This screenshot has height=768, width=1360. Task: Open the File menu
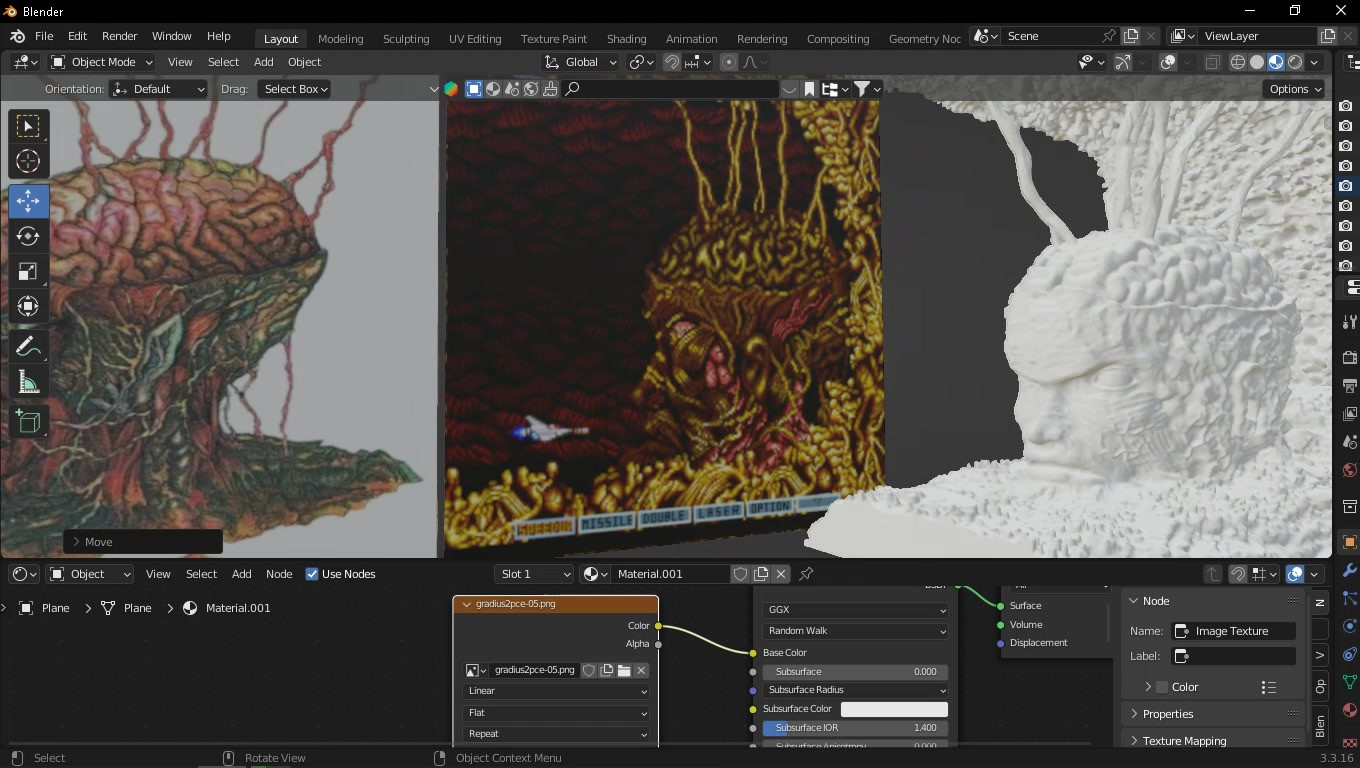(44, 36)
